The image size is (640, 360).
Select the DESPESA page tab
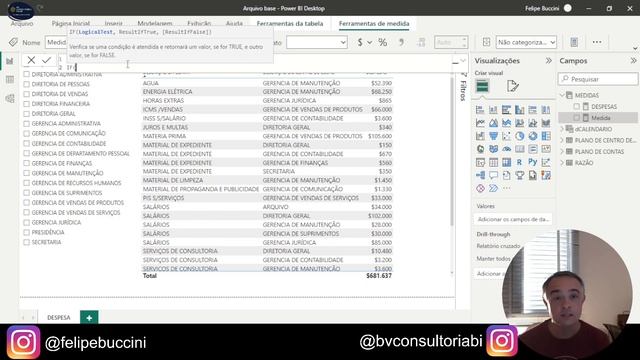click(x=59, y=318)
